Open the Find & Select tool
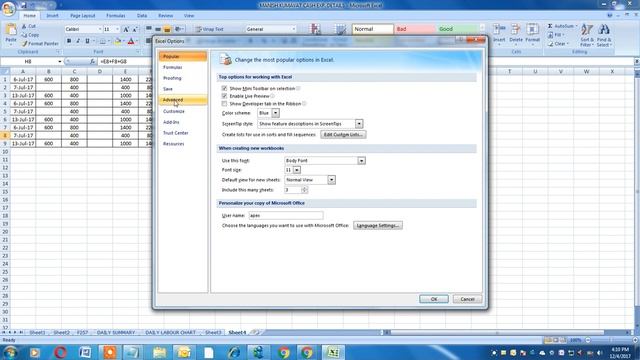 click(604, 34)
